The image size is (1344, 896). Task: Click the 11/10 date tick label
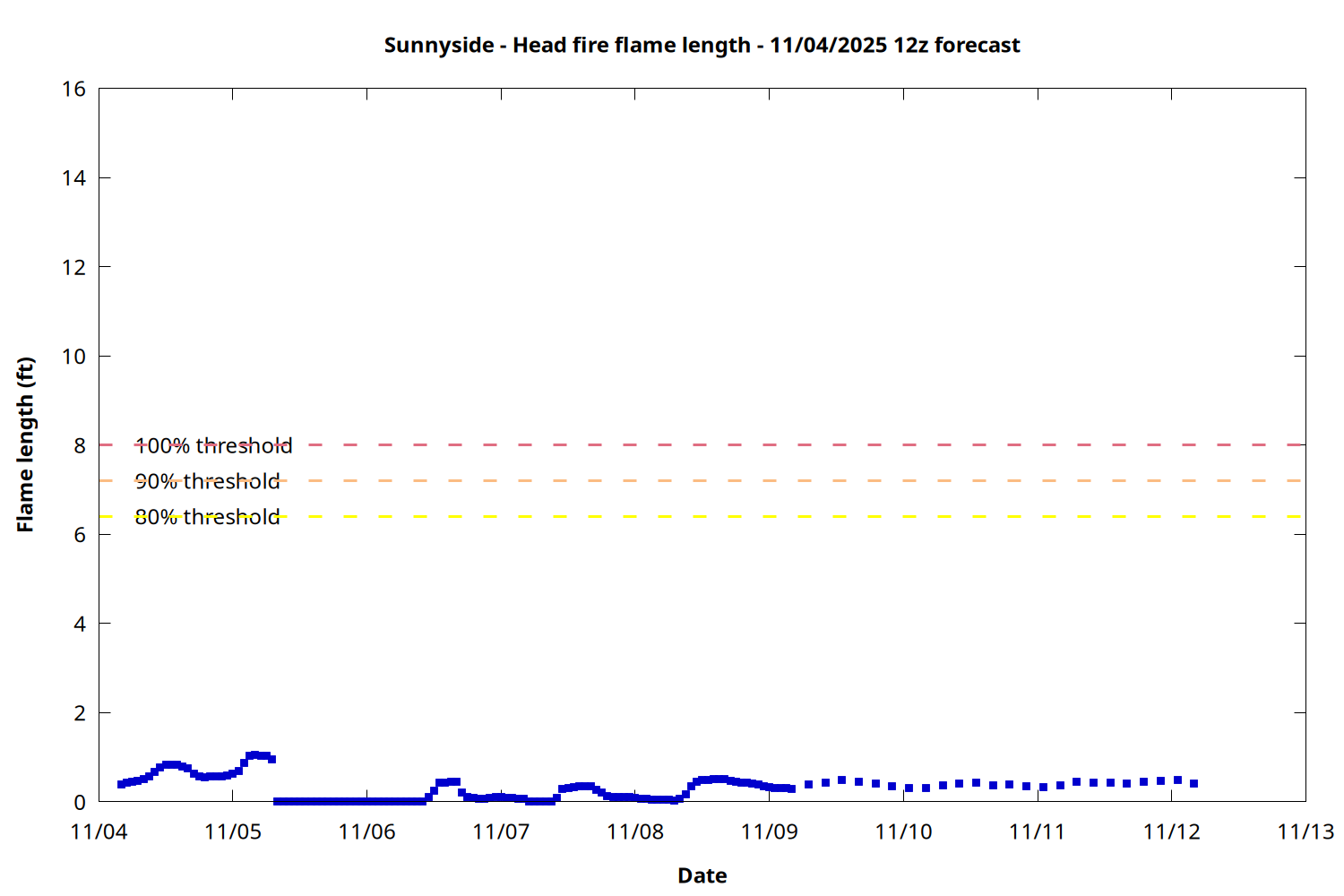[x=903, y=831]
